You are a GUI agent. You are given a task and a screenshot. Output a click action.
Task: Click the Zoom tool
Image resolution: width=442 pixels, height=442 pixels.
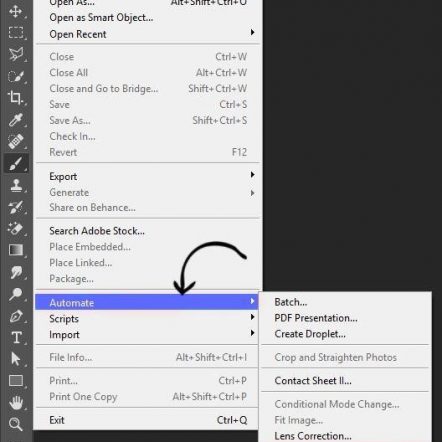coord(16,424)
